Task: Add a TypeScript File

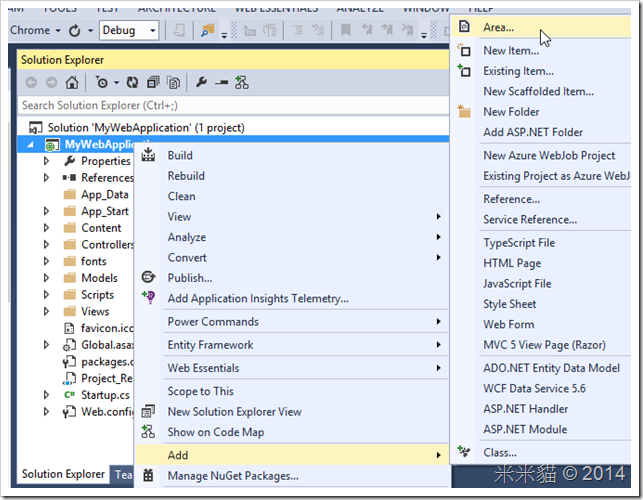Action: (x=541, y=243)
